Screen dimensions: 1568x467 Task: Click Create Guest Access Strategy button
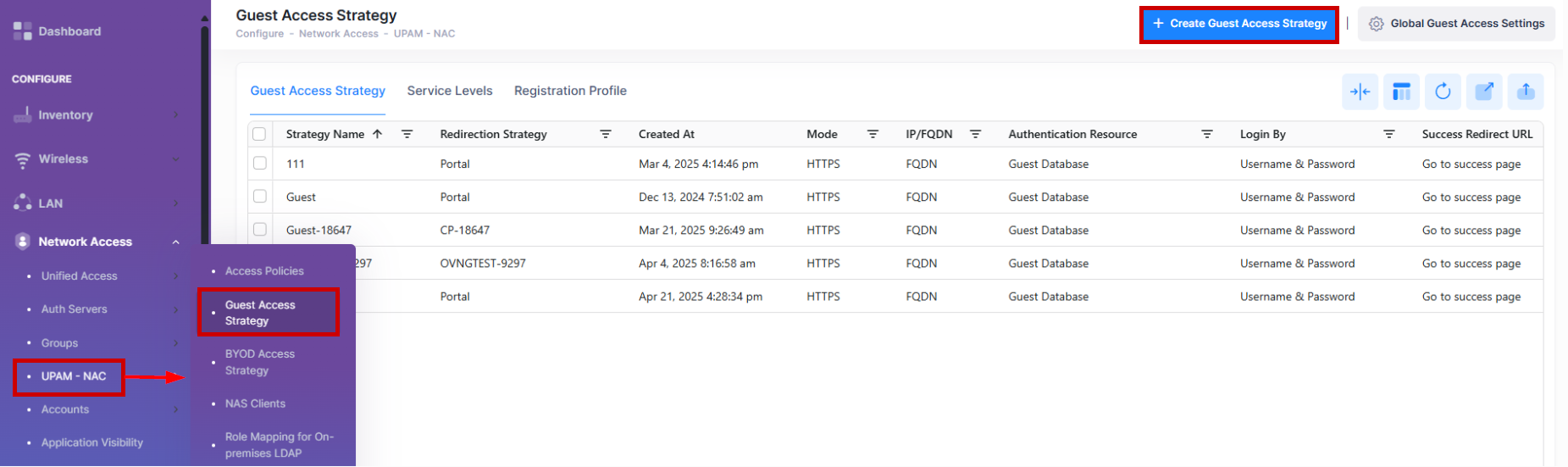[x=1238, y=24]
